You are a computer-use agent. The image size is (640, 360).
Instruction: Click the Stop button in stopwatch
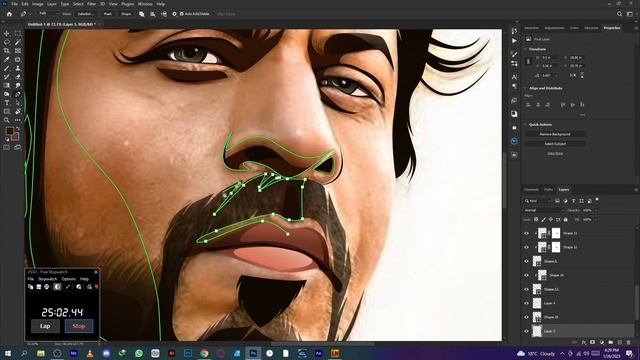79,326
